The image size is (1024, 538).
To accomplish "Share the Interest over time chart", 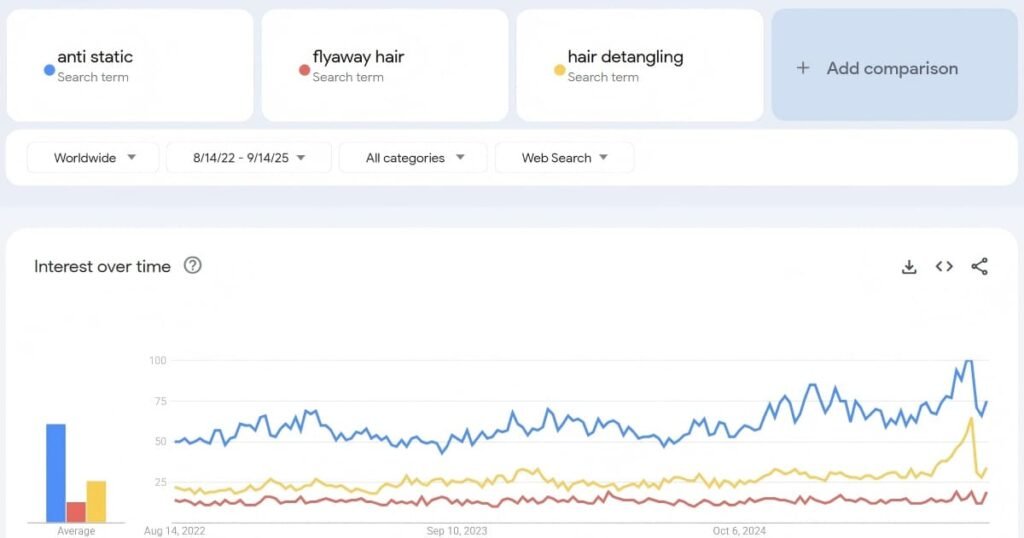I will (x=980, y=266).
